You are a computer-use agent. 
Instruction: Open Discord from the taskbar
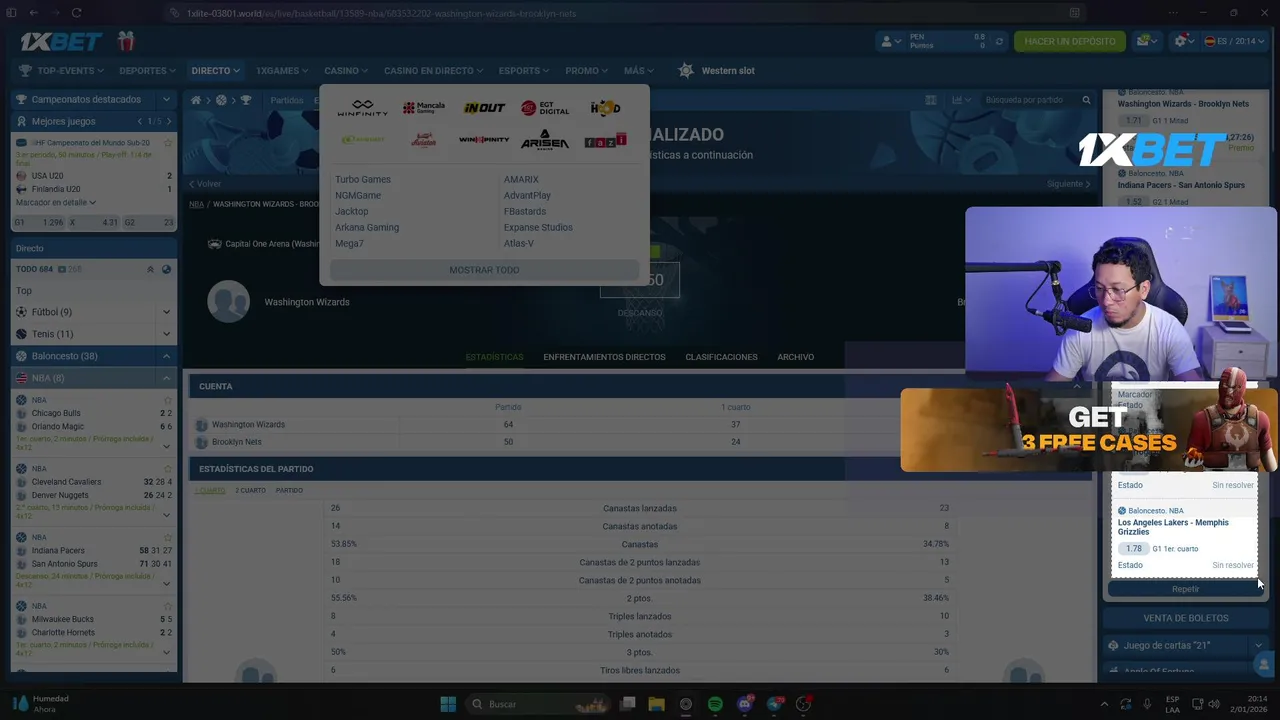[745, 704]
